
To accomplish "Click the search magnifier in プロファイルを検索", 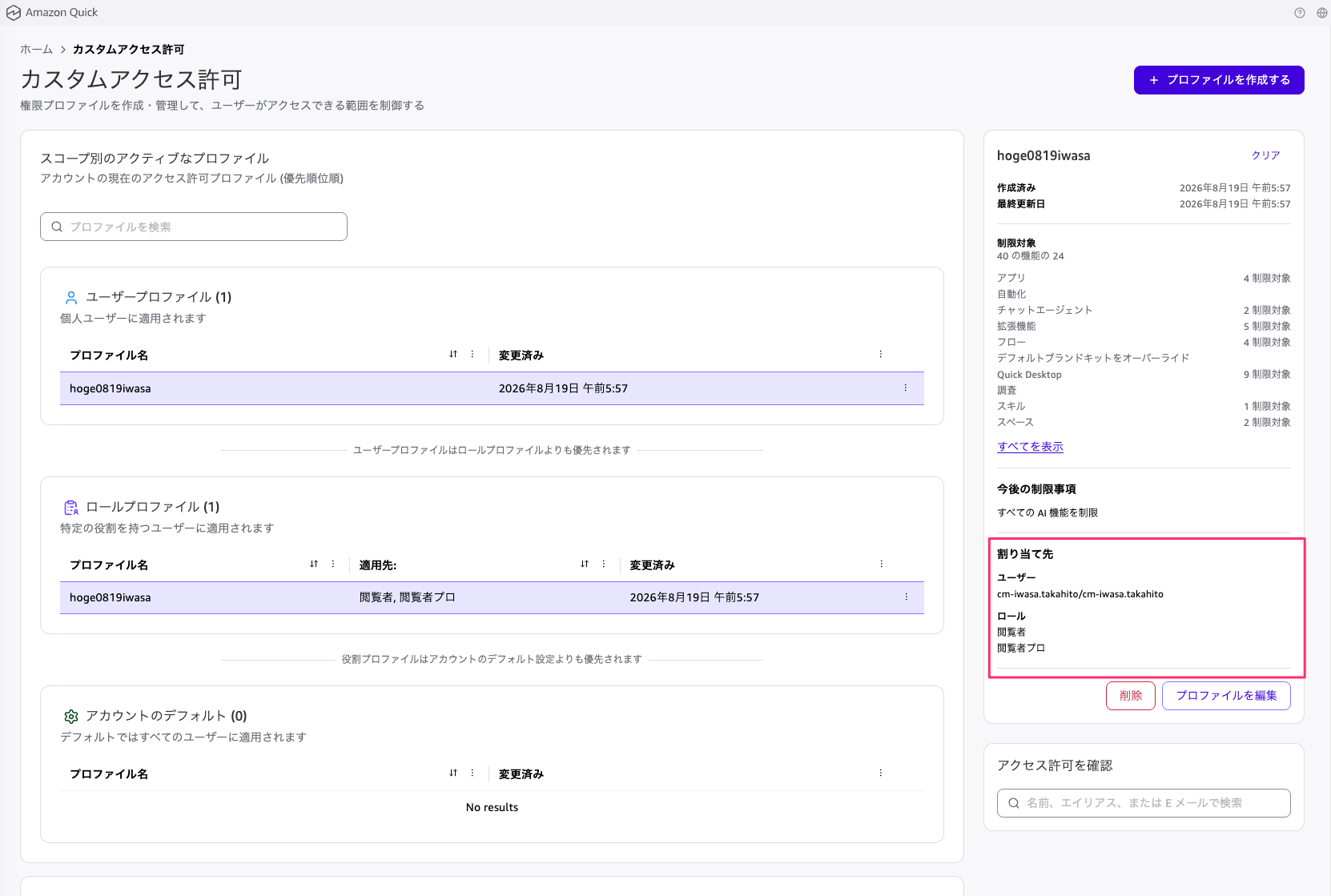I will tap(57, 227).
